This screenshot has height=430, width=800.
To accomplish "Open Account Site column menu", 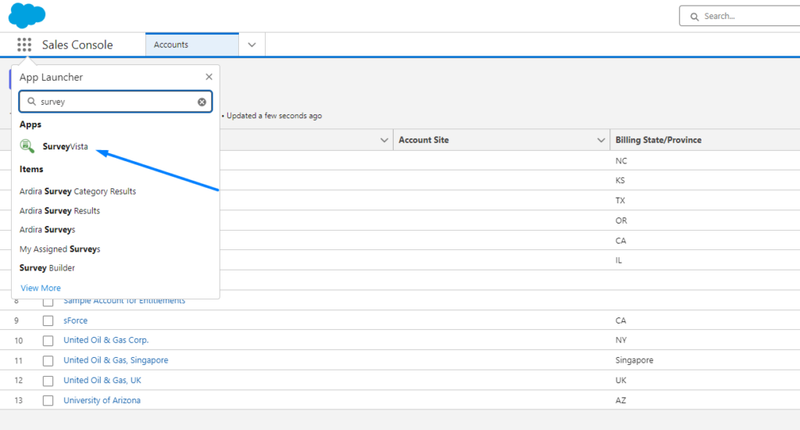I will pos(601,140).
